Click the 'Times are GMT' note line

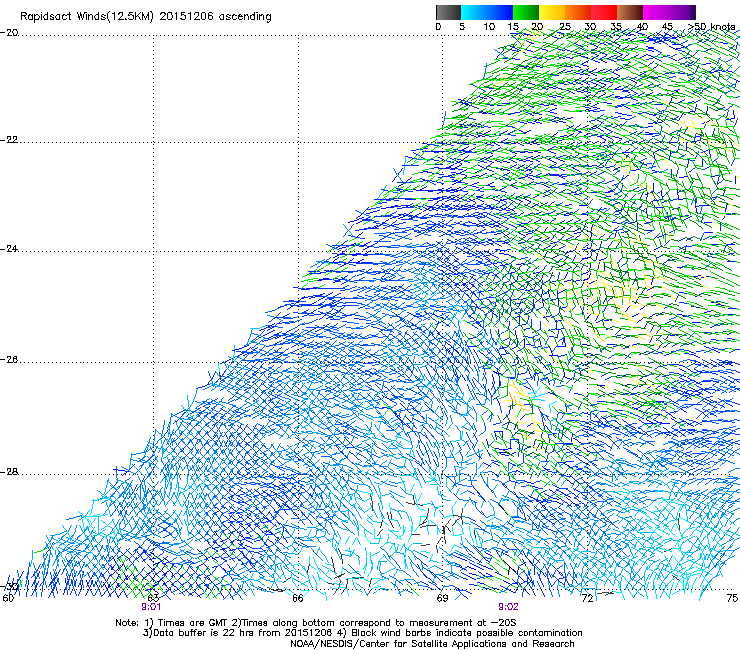316,623
